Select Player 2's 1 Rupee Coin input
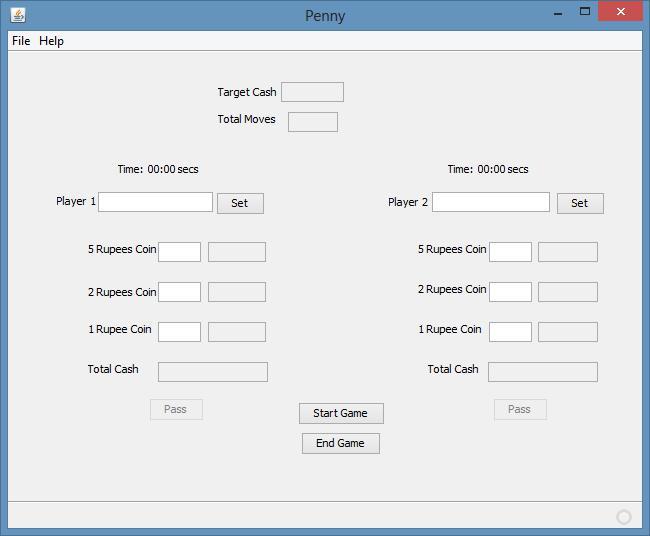650x536 pixels. 510,332
